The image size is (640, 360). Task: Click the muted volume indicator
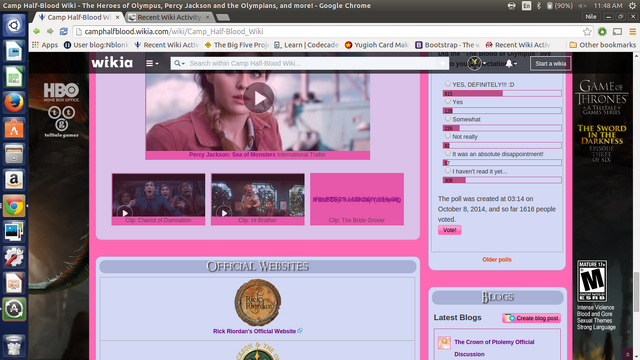[582, 5]
